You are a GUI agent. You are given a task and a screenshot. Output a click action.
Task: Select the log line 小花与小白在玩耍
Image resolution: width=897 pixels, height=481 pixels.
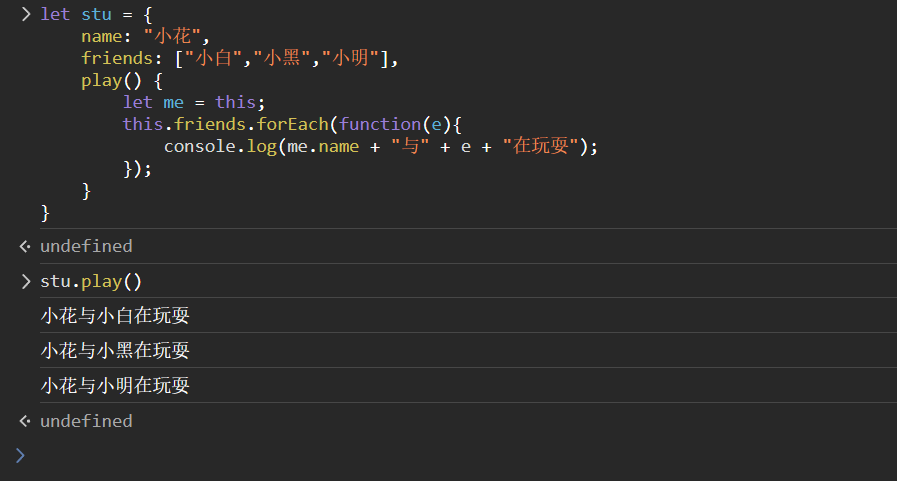(x=115, y=316)
